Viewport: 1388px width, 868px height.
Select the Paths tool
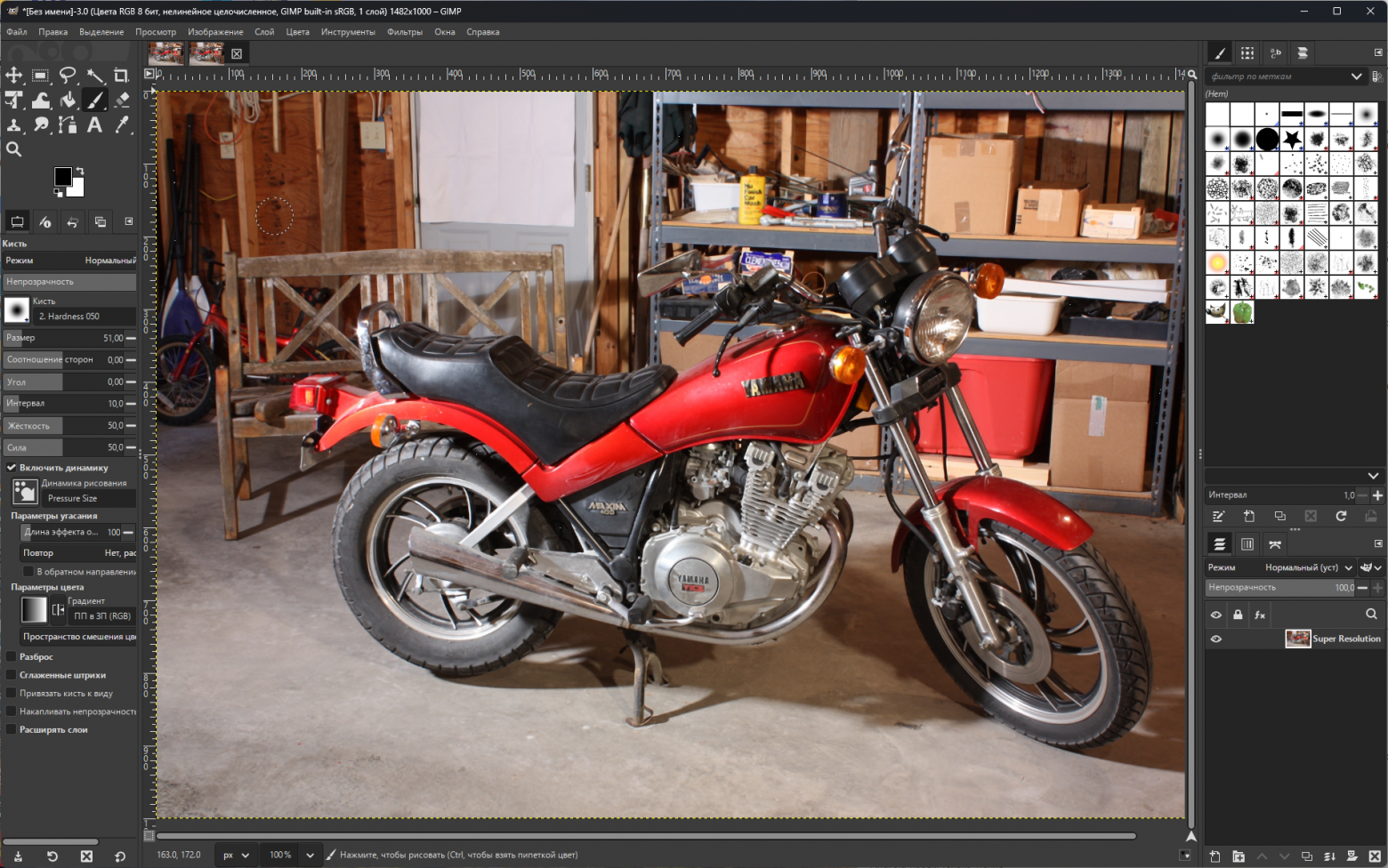pos(68,125)
